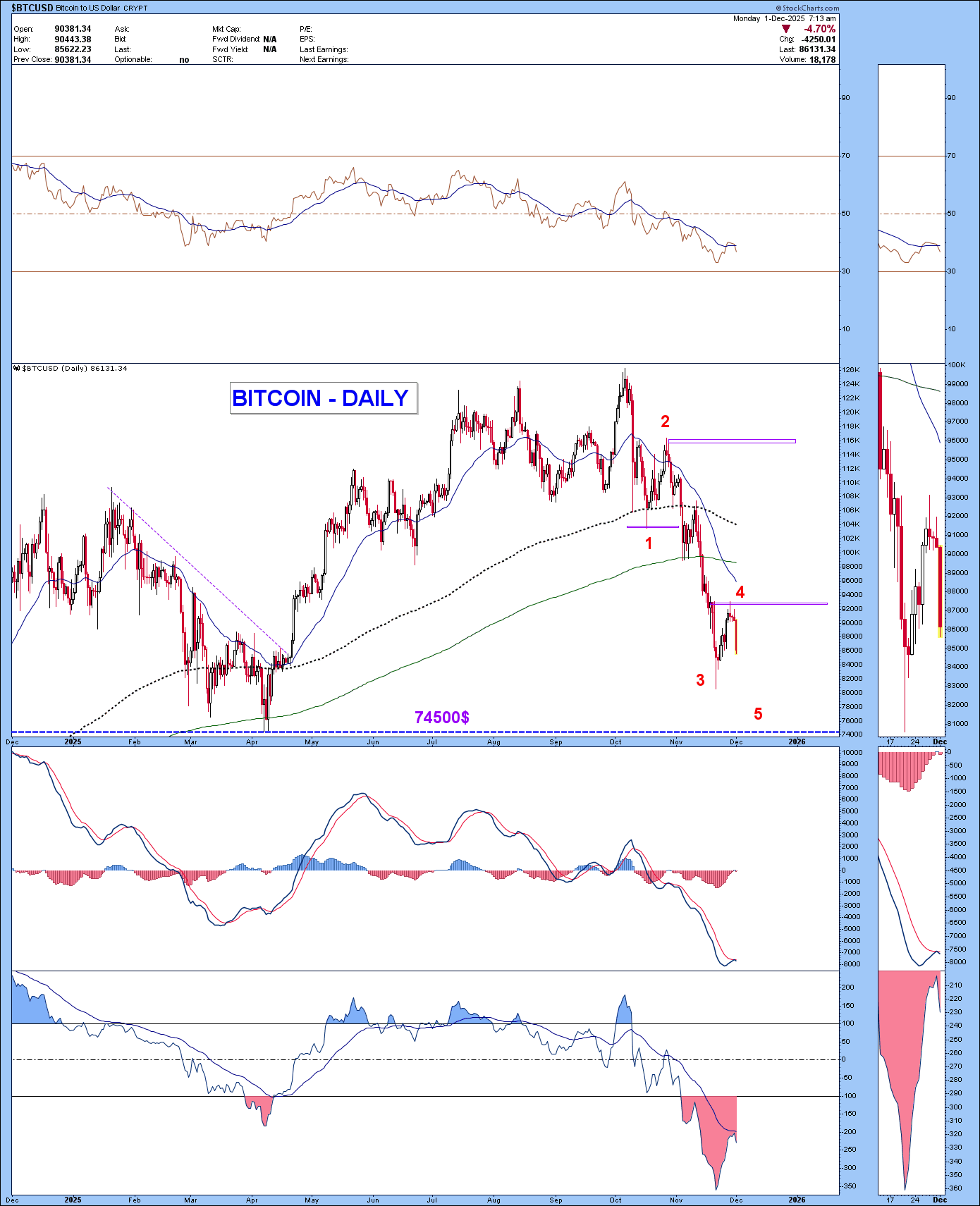Click the Dec label in the zoom panel axis

point(939,742)
